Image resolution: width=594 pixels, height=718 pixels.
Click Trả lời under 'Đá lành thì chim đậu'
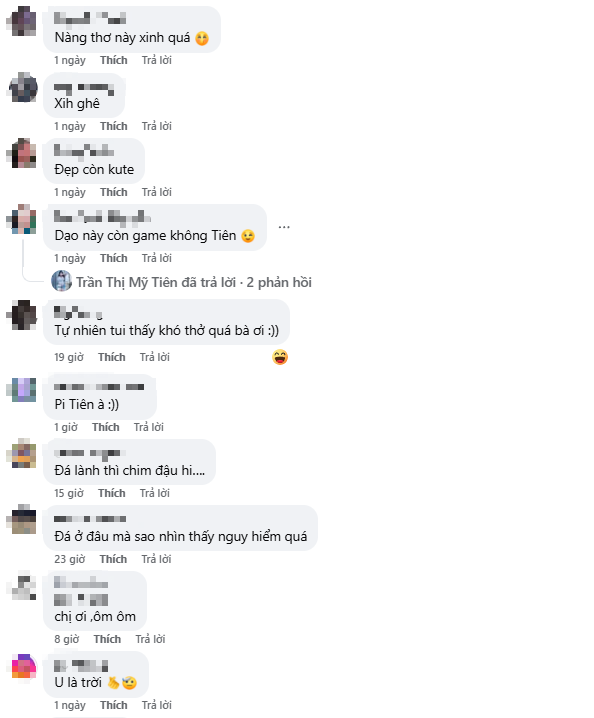154,493
